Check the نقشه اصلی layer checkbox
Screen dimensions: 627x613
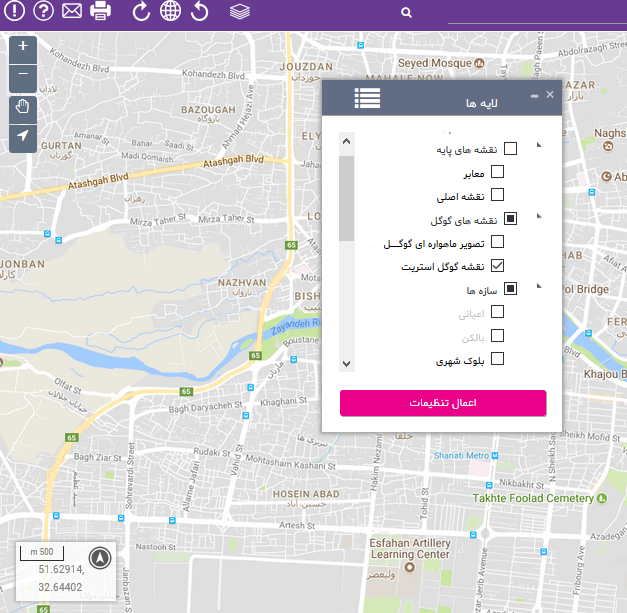click(x=497, y=195)
